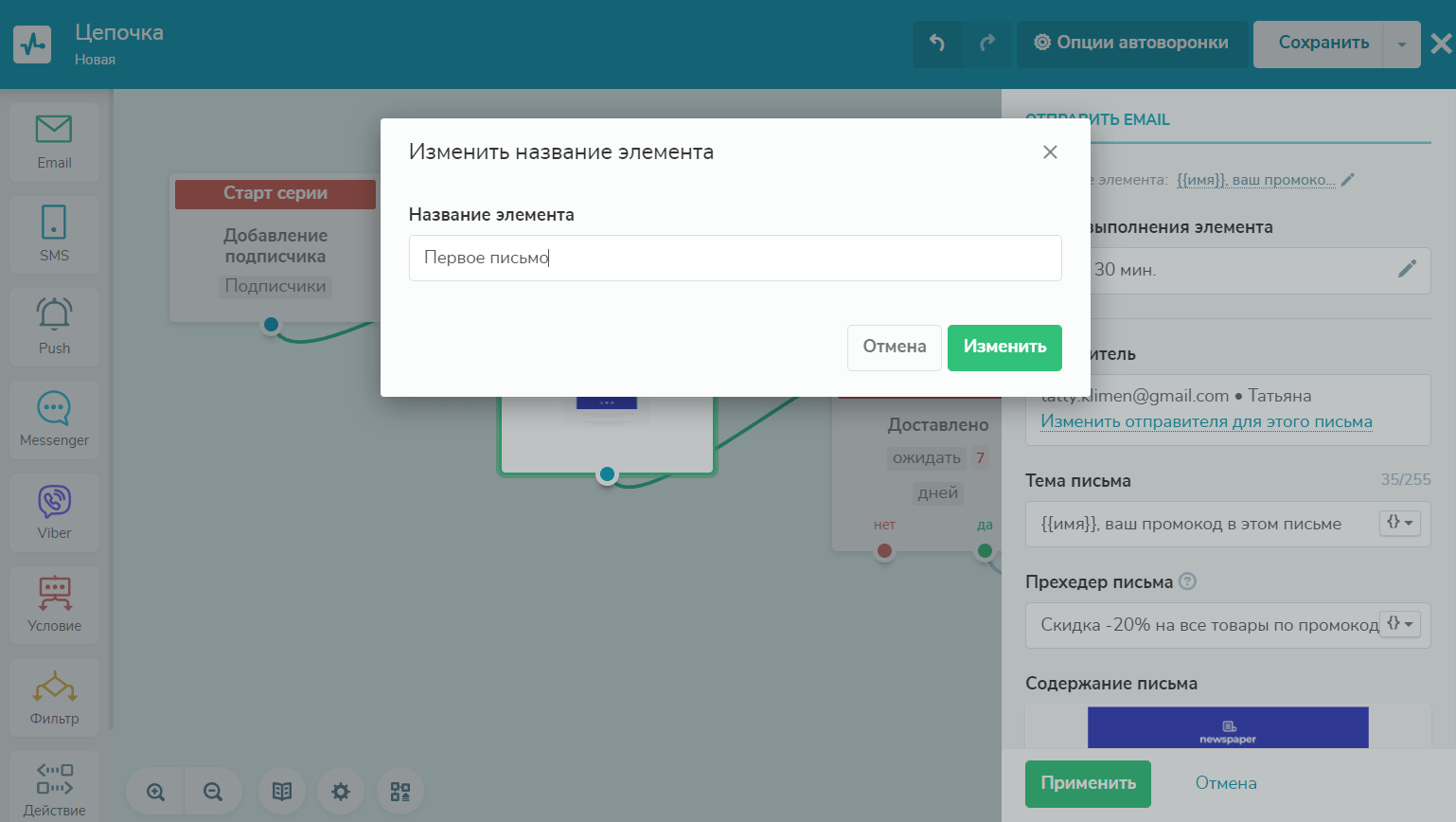Pick the Messenger block icon
Screen dimensions: 1456x822
click(x=54, y=419)
